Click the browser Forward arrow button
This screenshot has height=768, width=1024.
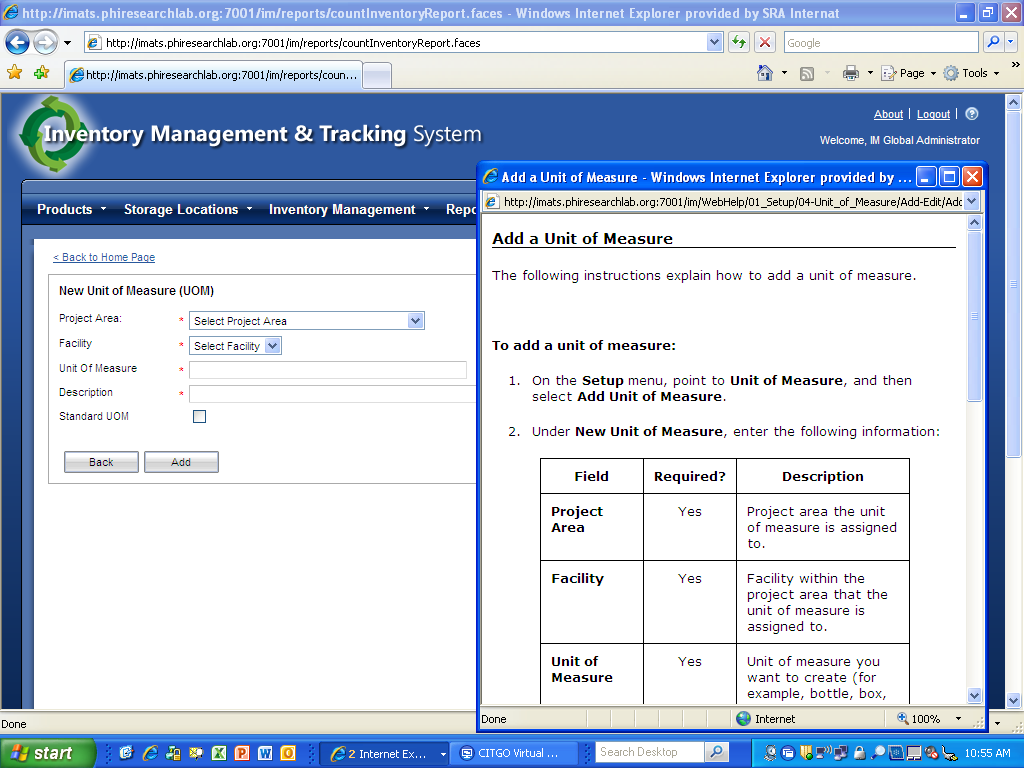tap(45, 43)
